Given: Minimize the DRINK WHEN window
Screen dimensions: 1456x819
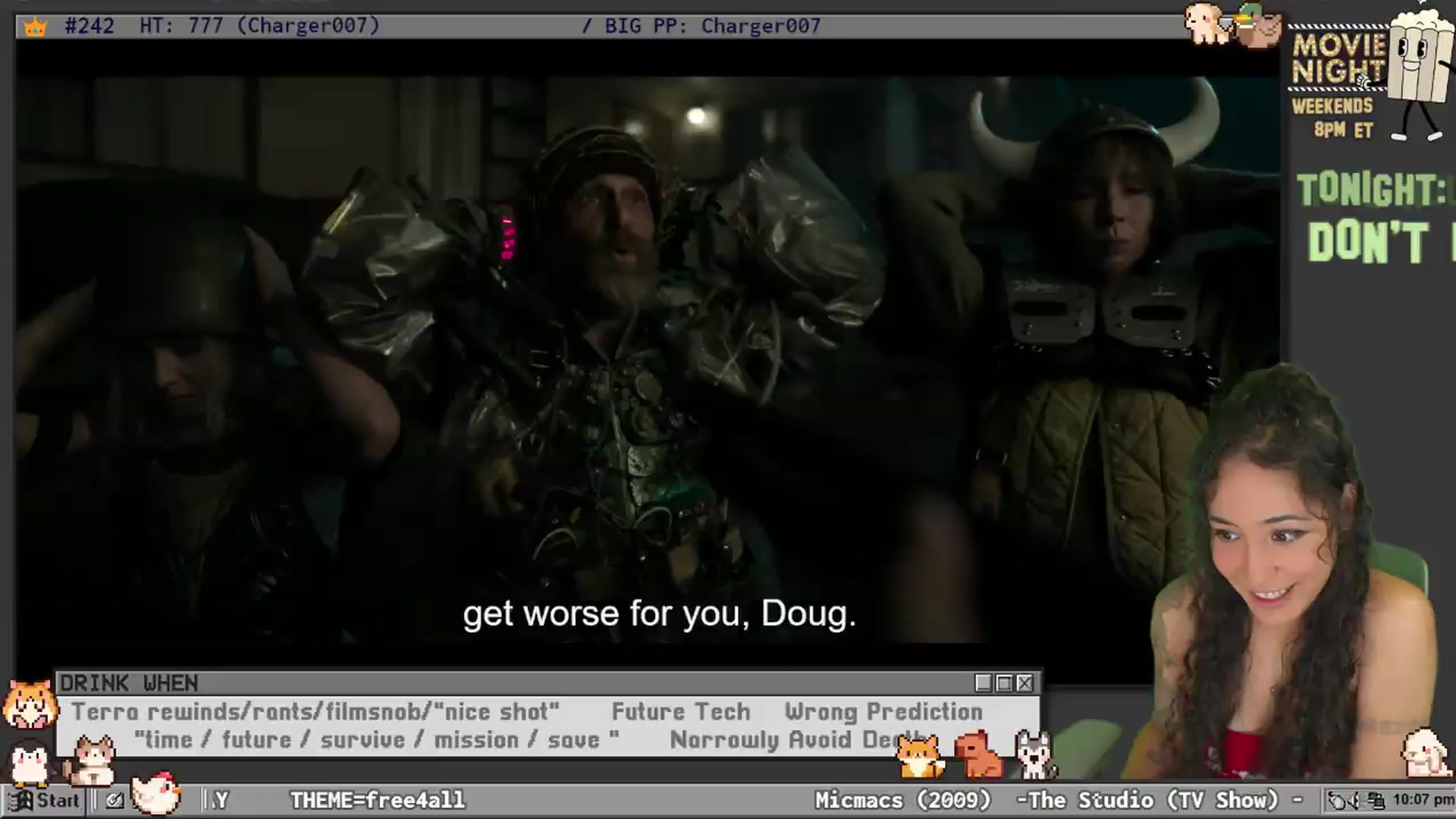Looking at the screenshot, I should point(984,683).
